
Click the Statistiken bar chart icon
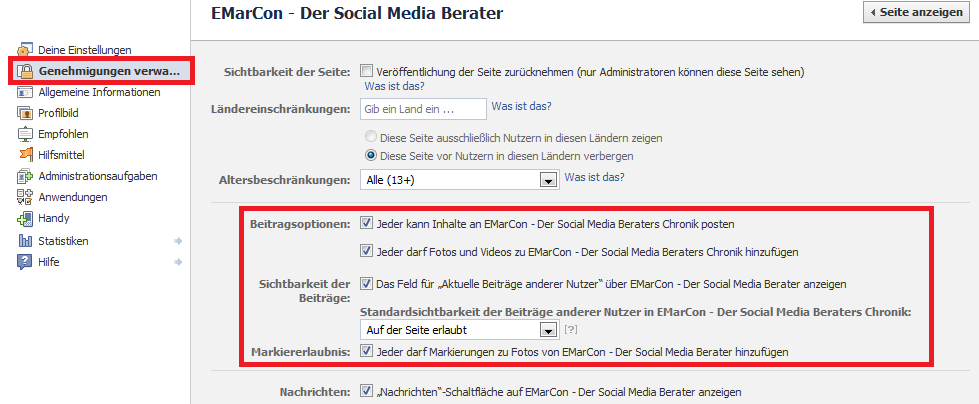point(24,240)
